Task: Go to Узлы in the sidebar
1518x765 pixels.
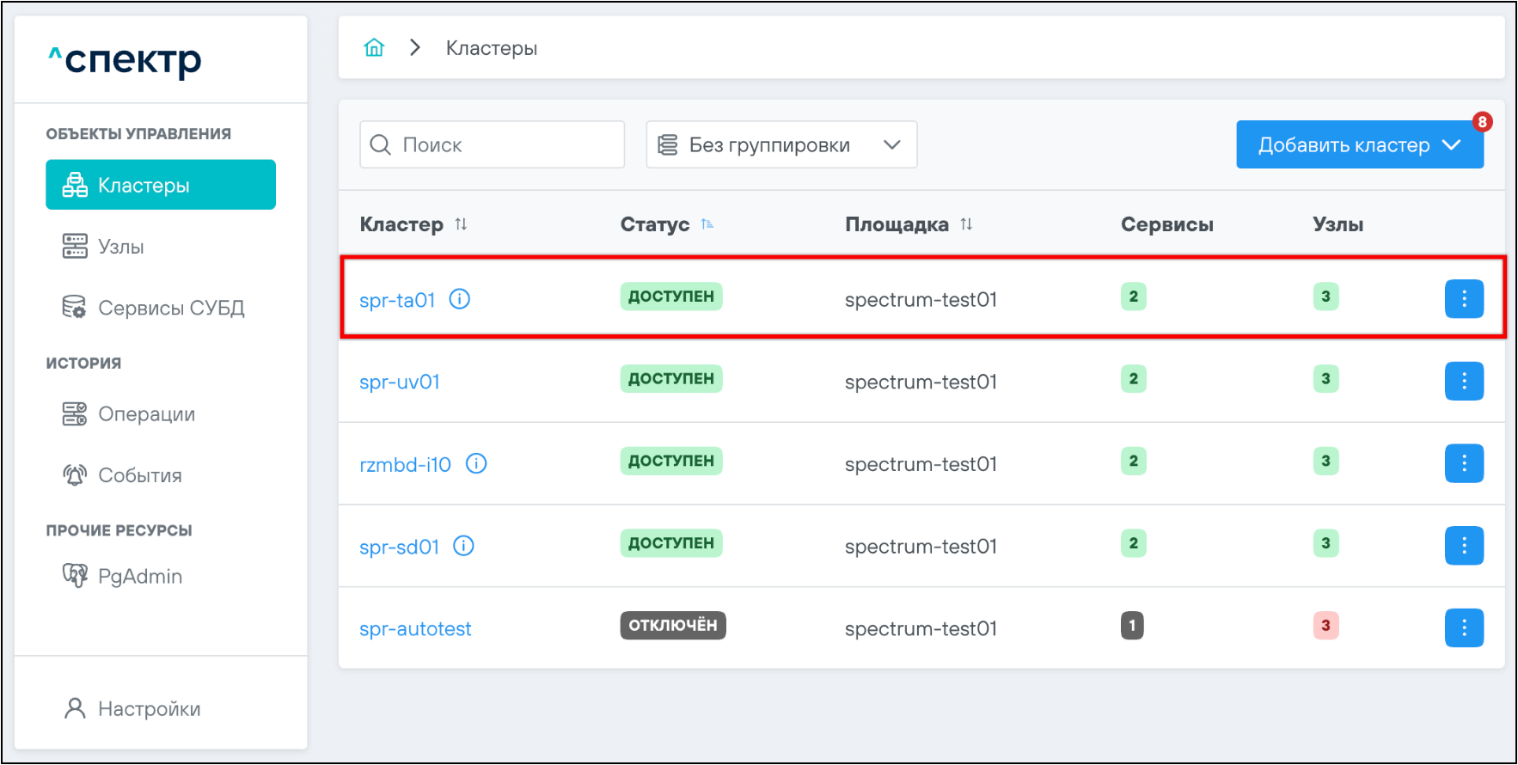Action: (x=121, y=247)
